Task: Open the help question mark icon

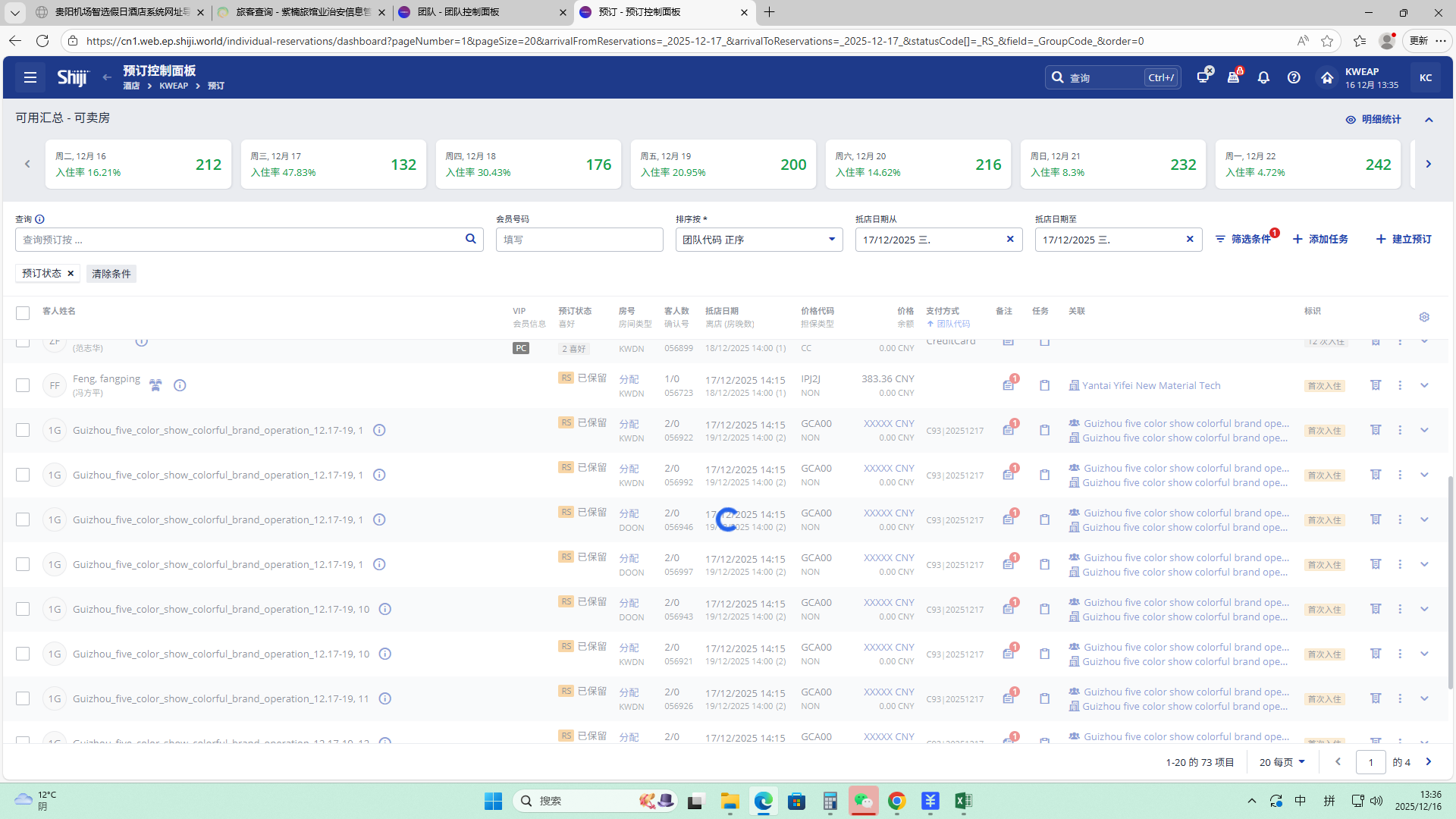Action: click(1294, 77)
